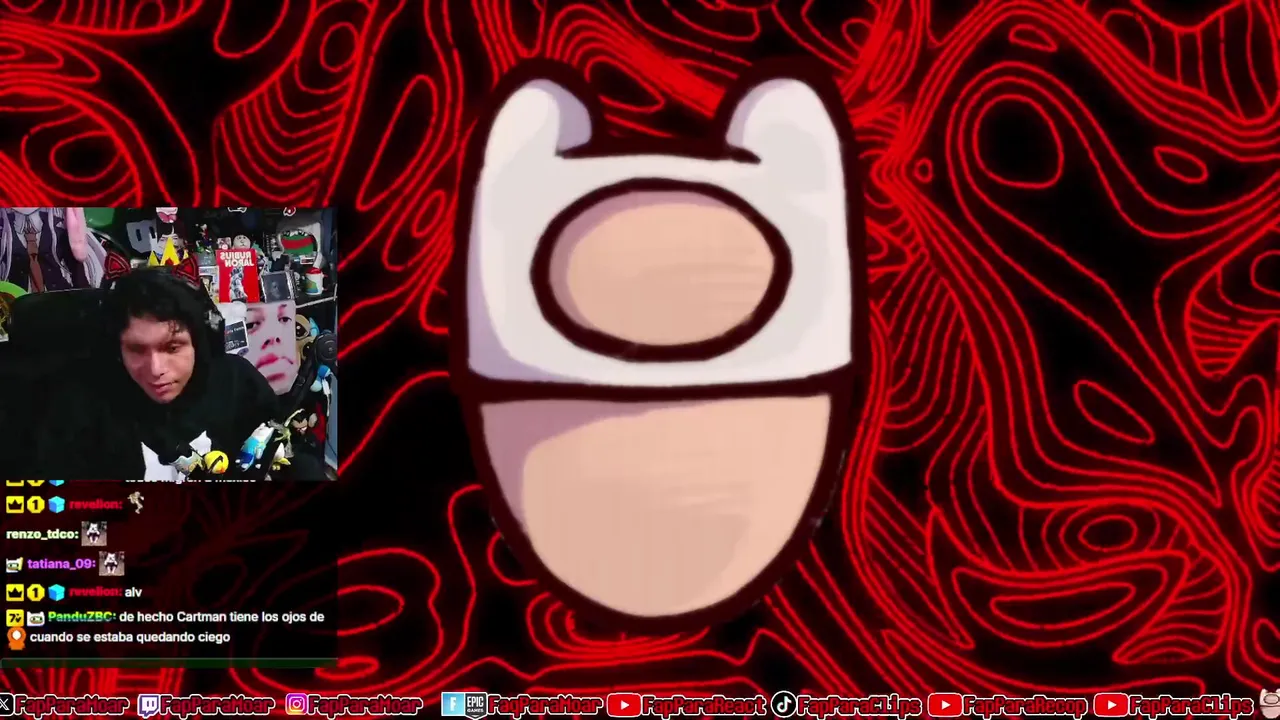Image resolution: width=1280 pixels, height=720 pixels.
Task: Click the orange Kenny badge in PanduZBC's message
Action: tap(16, 638)
